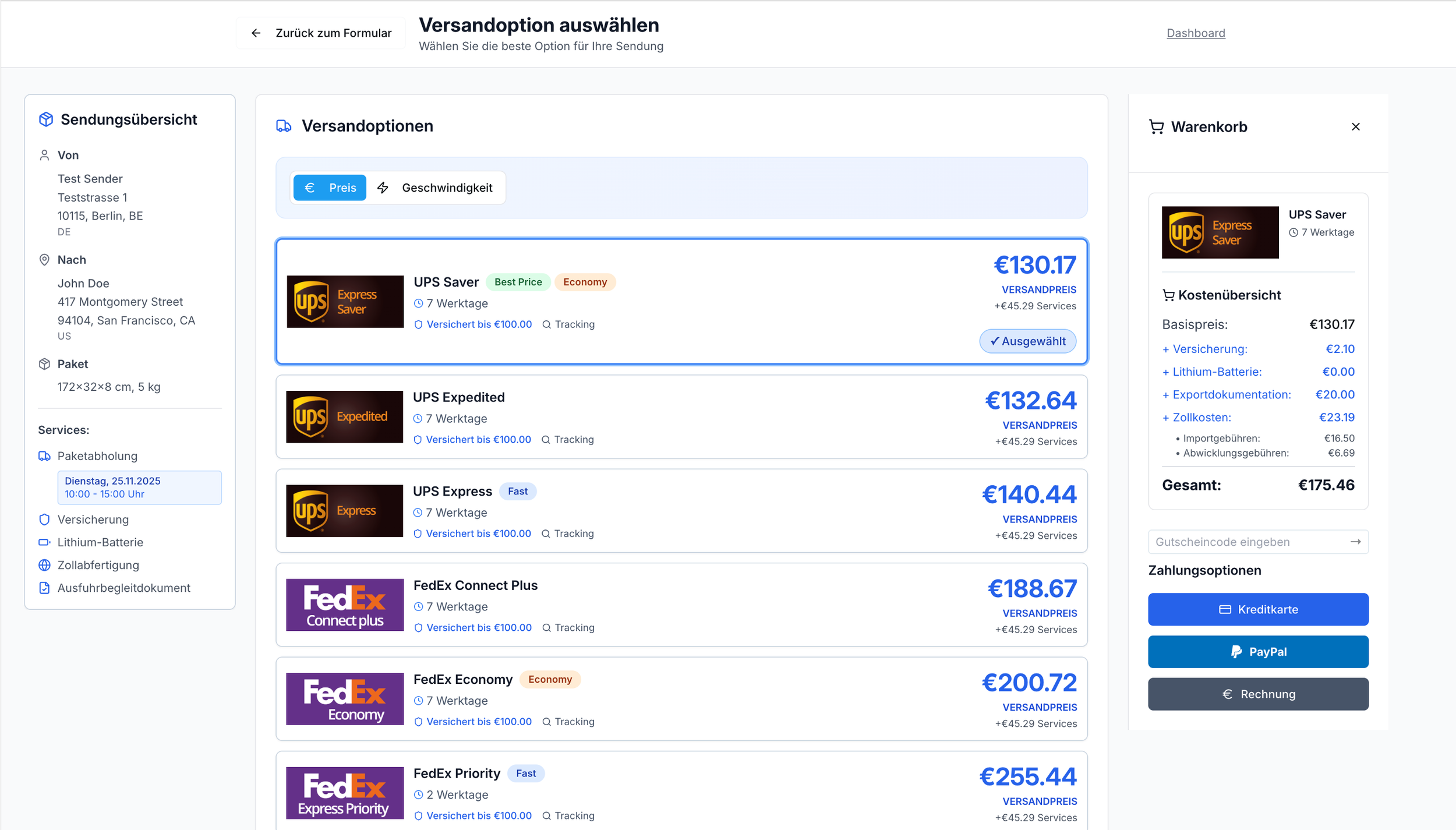
Task: Choose the FedEx Connect Plus option
Action: click(681, 605)
